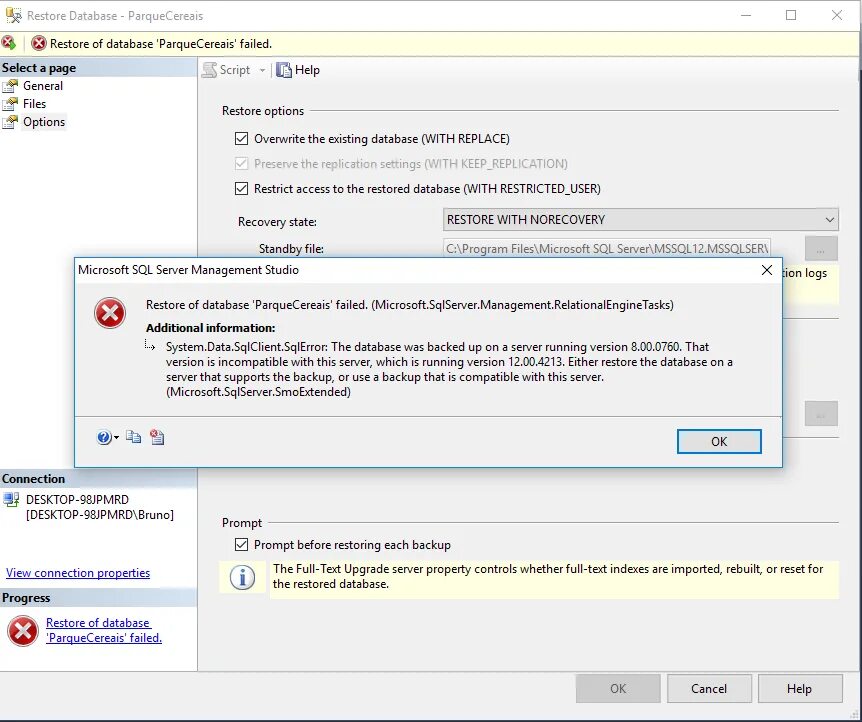Toggle Prompt before restoring each backup
Image resolution: width=862 pixels, height=722 pixels.
click(x=241, y=545)
